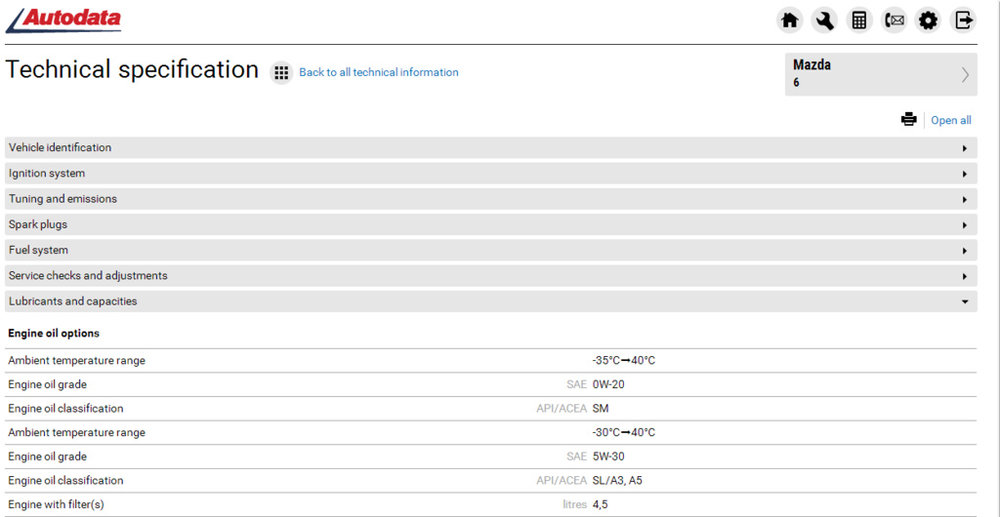Click Engine with filter(s) row label

[x=56, y=505]
